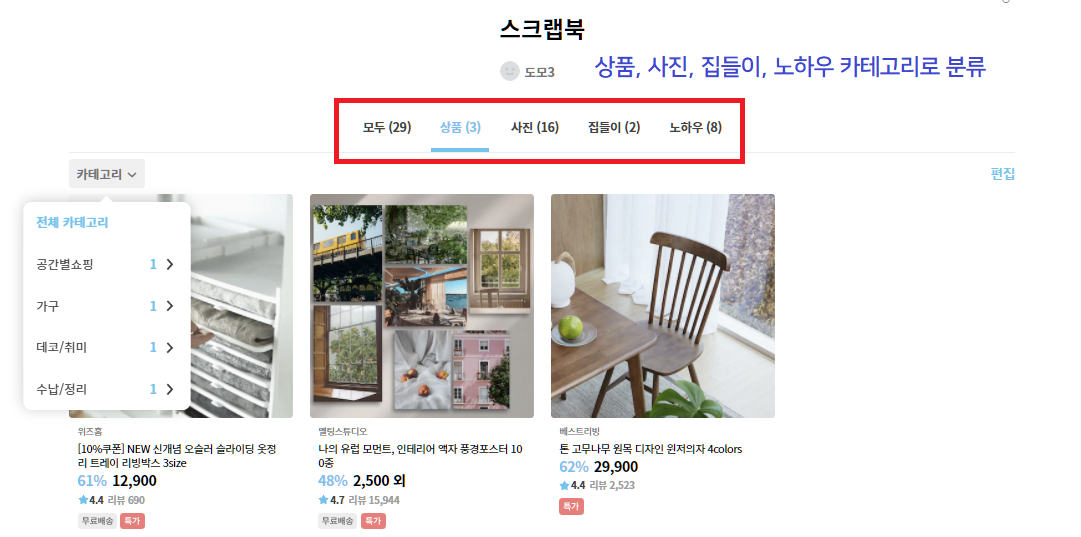1081x537 pixels.
Task: Expand the 공간별쇼핑 chevron arrow
Action: [x=170, y=265]
